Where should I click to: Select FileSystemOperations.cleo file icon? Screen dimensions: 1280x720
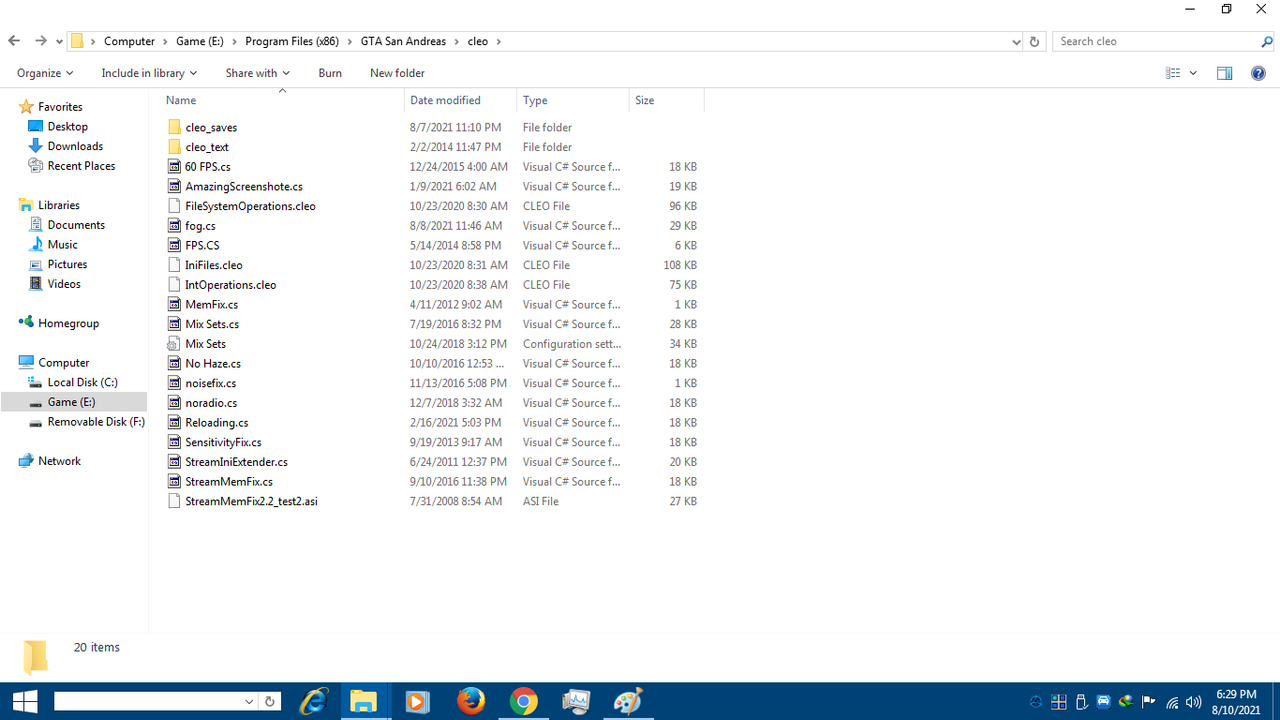click(x=174, y=206)
